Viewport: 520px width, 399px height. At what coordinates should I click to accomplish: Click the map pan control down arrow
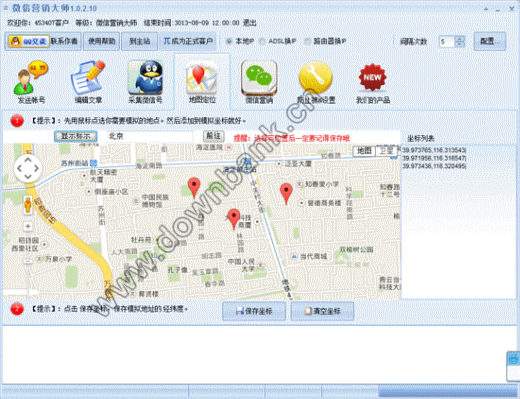point(28,176)
